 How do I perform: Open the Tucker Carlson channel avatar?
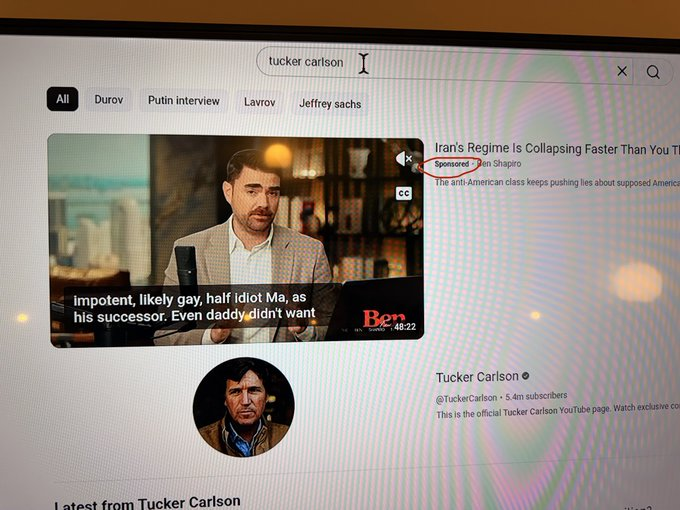point(244,407)
